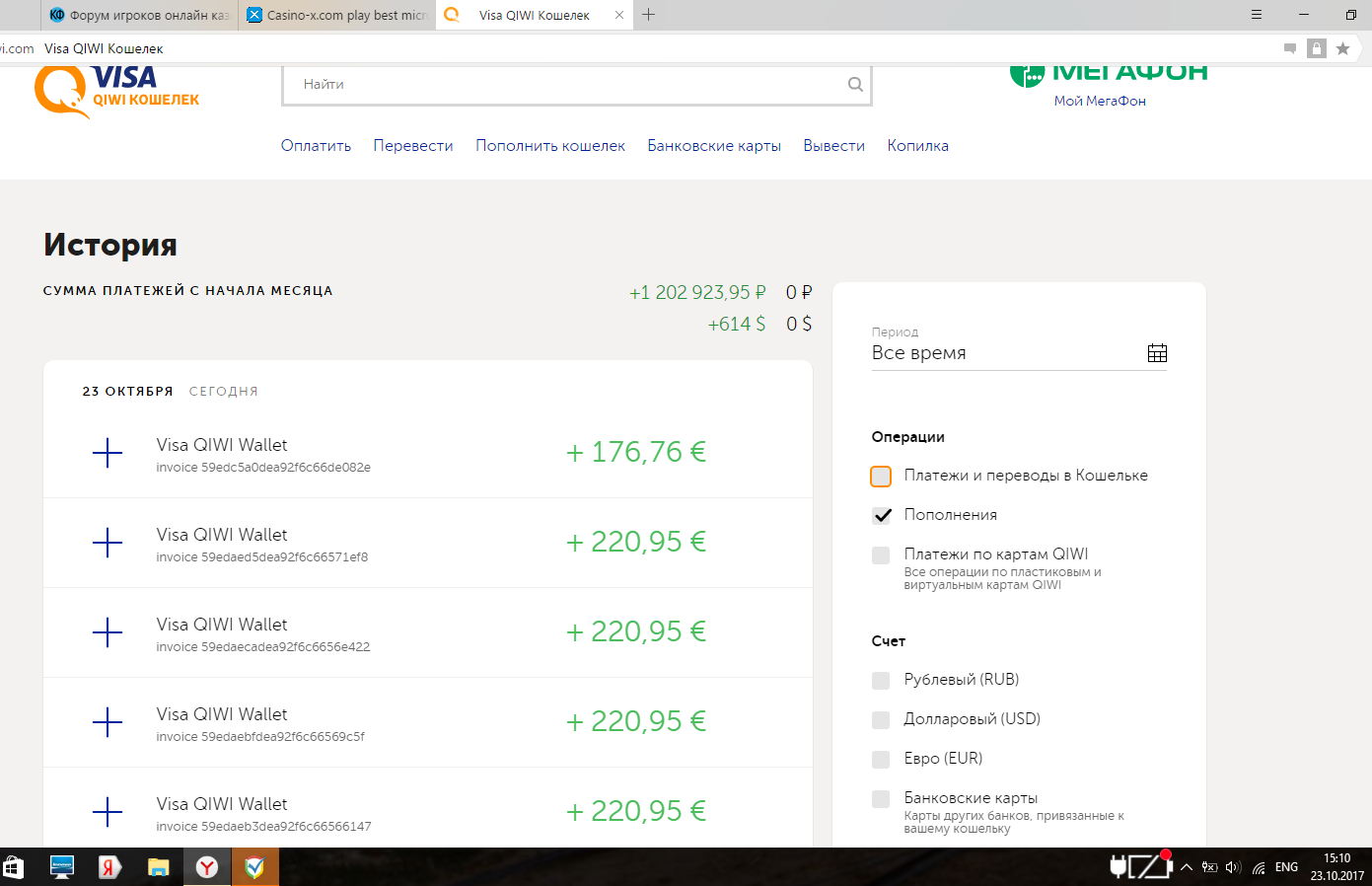Enable 'Платежи и переводы в Кошельке' checkbox
This screenshot has width=1372, height=886.
[x=881, y=477]
